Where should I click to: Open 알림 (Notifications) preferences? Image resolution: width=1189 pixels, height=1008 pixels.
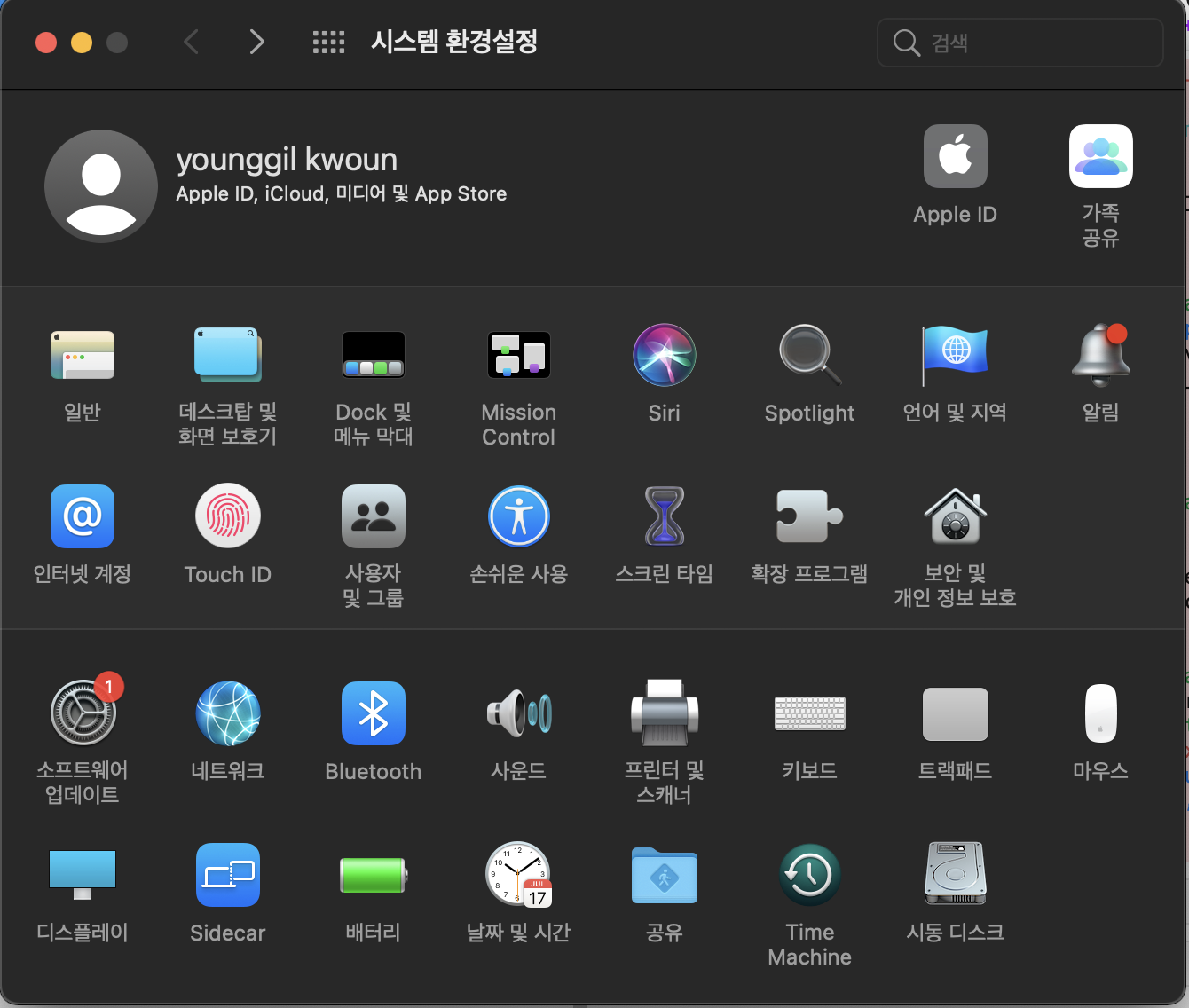pos(1101,355)
